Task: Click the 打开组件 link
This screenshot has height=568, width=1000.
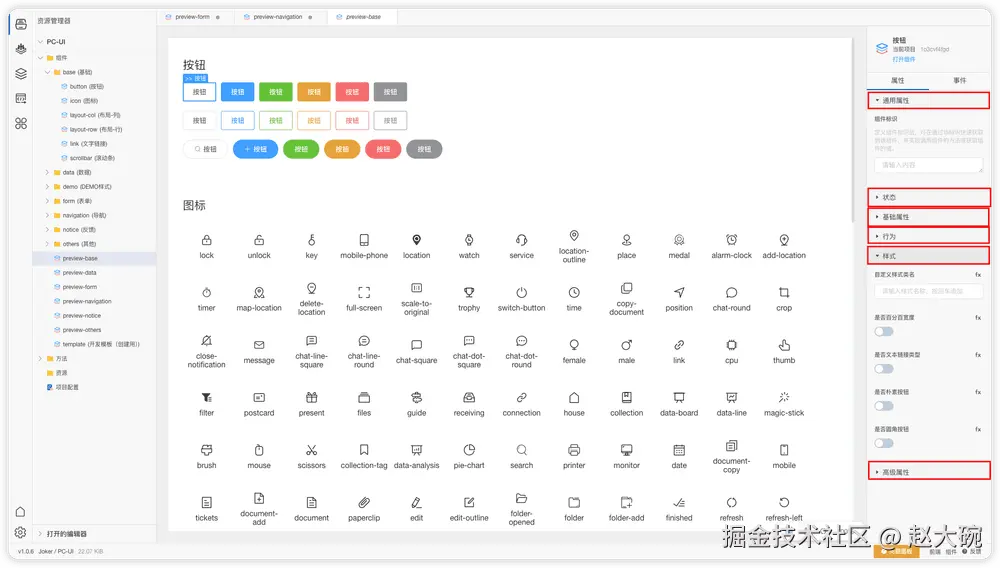Action: (x=904, y=59)
